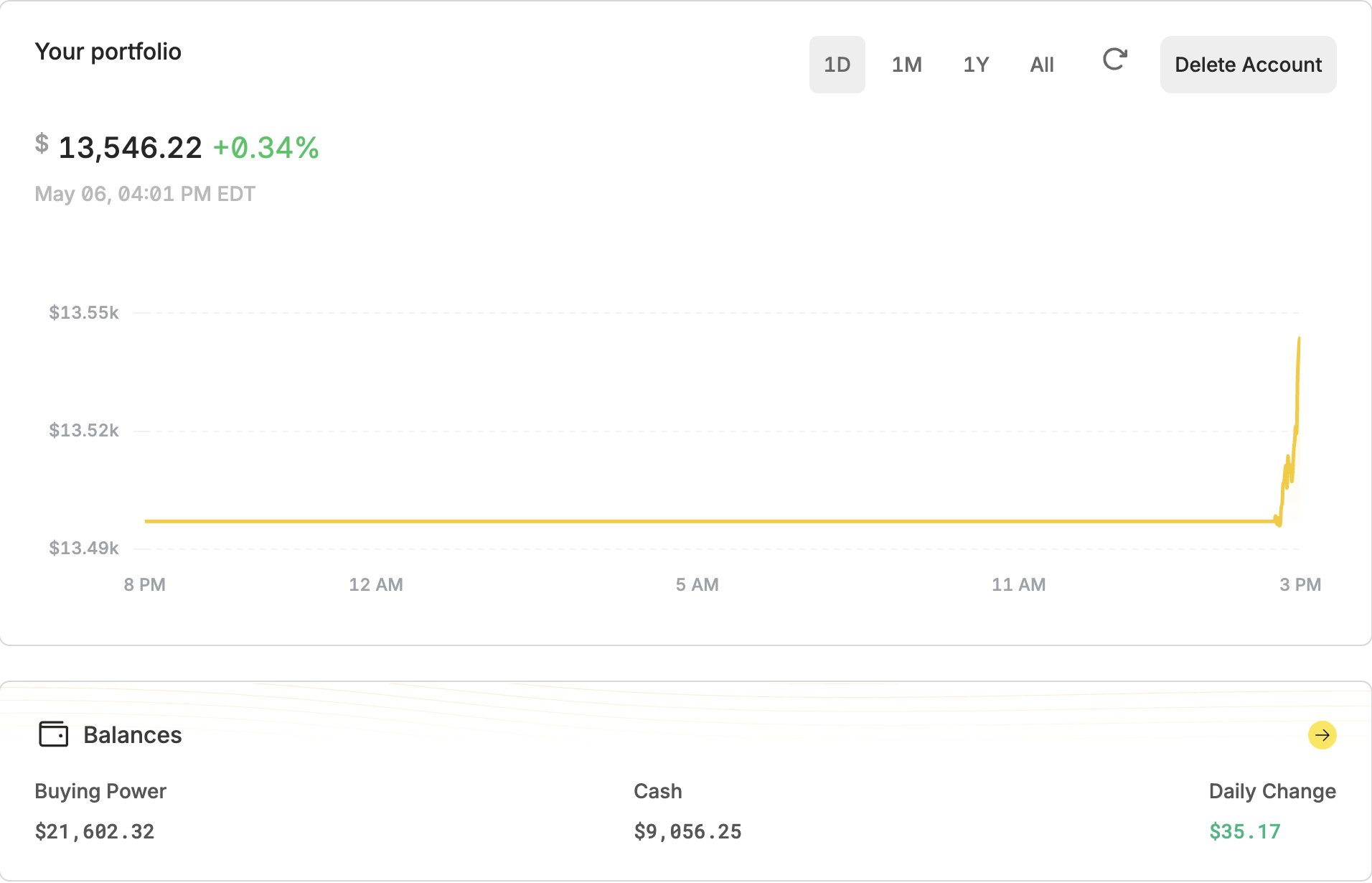Click the $9,056.25 cash value
Viewport: 1372px width, 883px height.
pyautogui.click(x=687, y=831)
